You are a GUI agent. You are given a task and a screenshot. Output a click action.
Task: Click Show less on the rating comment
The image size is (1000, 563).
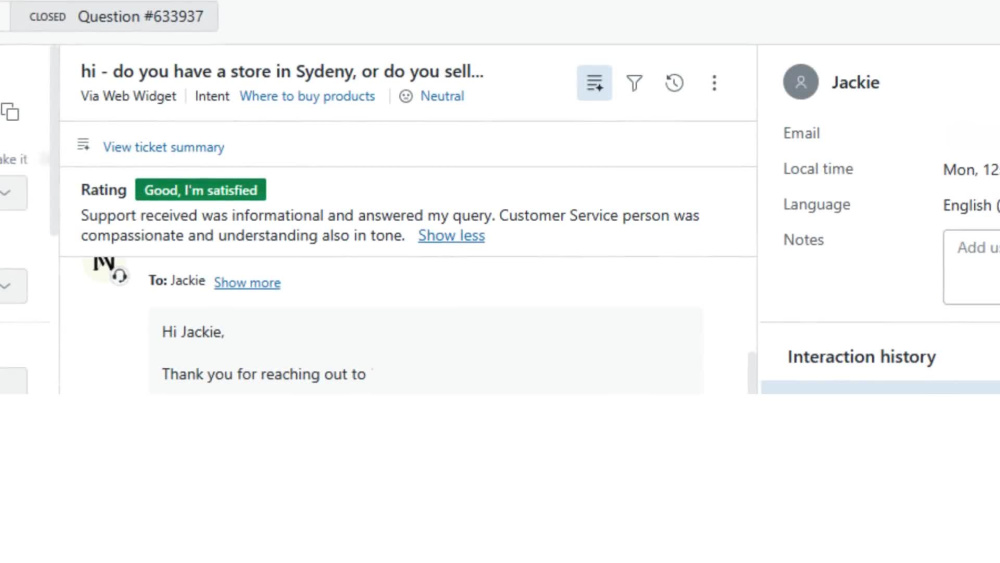pos(452,235)
